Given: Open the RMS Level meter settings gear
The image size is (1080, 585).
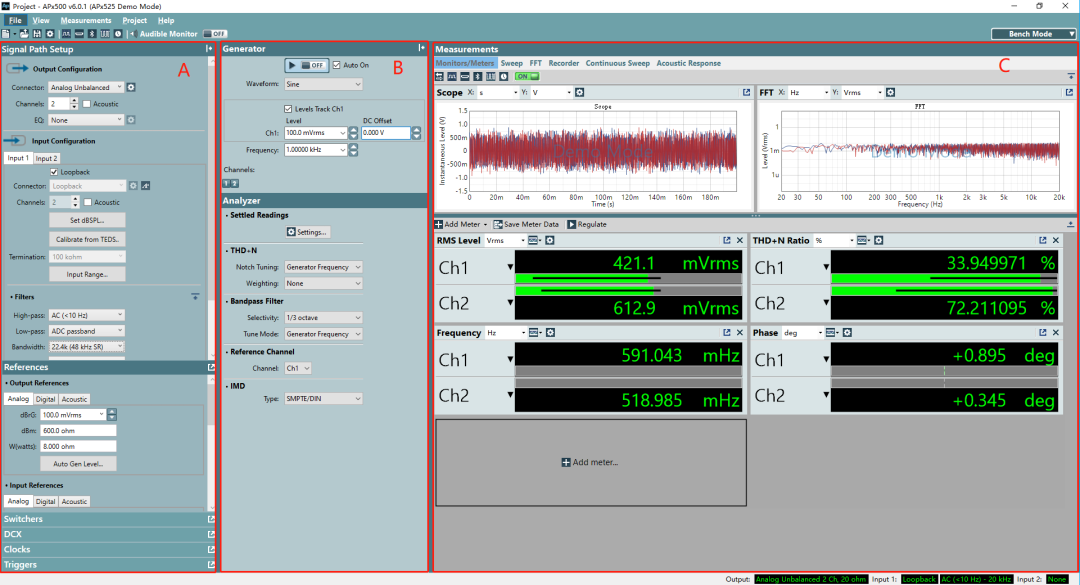Looking at the screenshot, I should click(x=550, y=240).
